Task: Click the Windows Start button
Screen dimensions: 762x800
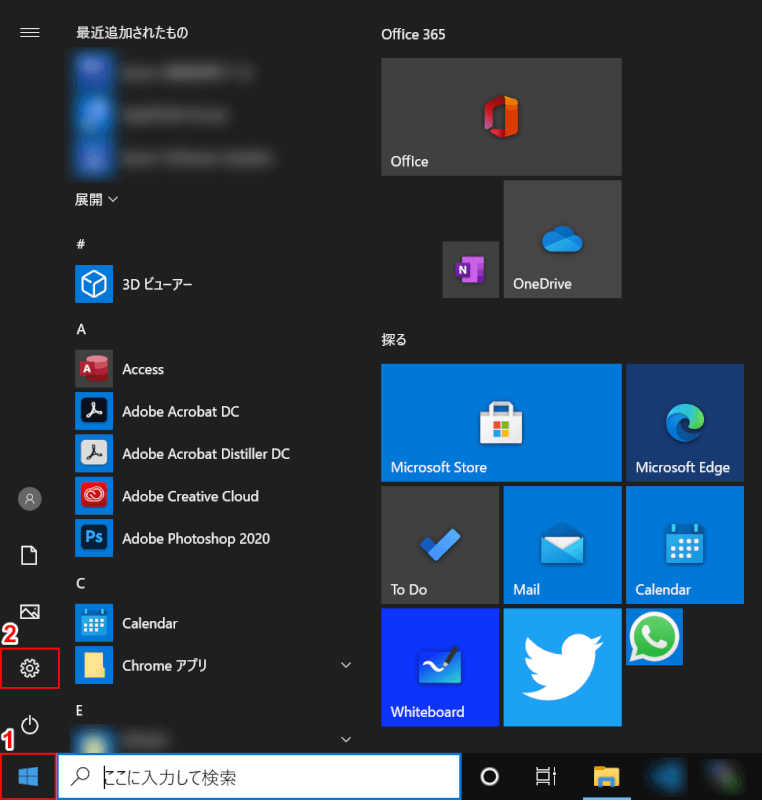Action: pos(28,777)
